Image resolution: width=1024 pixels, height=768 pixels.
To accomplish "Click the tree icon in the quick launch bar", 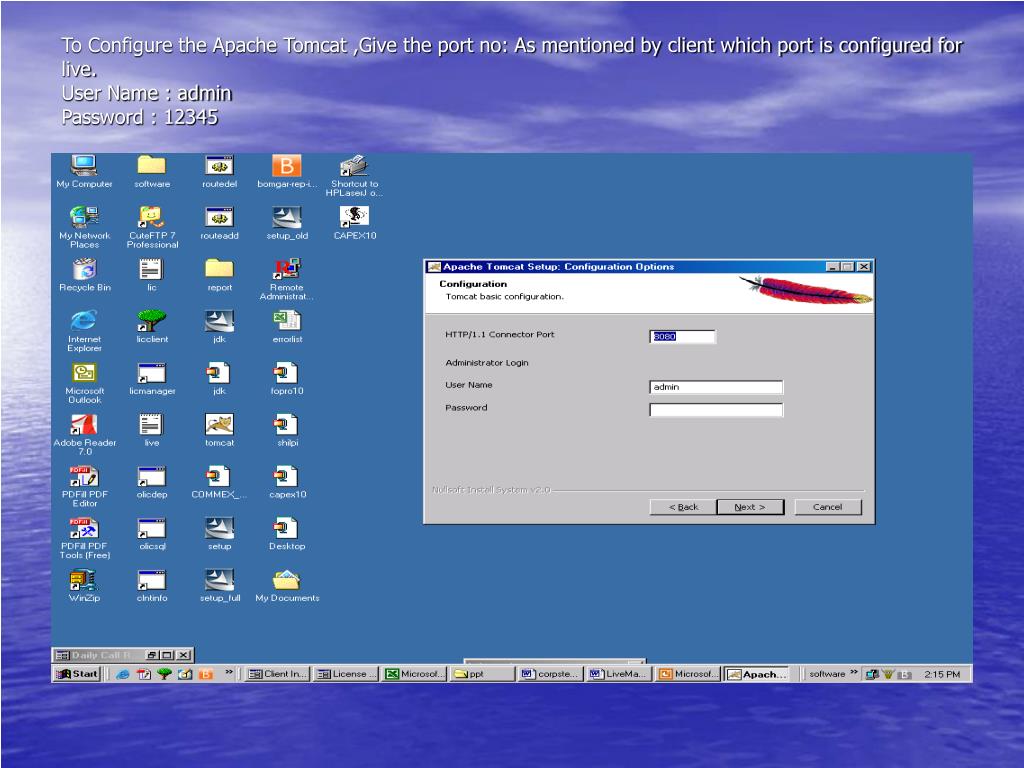I will pos(164,675).
